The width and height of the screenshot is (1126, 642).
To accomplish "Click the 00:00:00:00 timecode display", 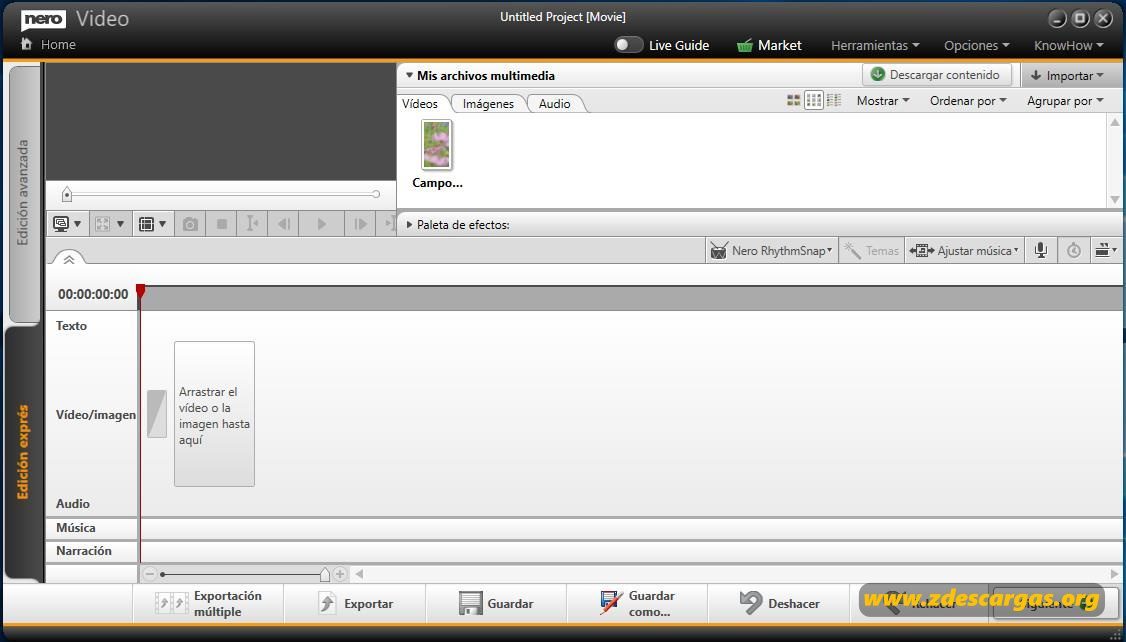I will point(93,294).
